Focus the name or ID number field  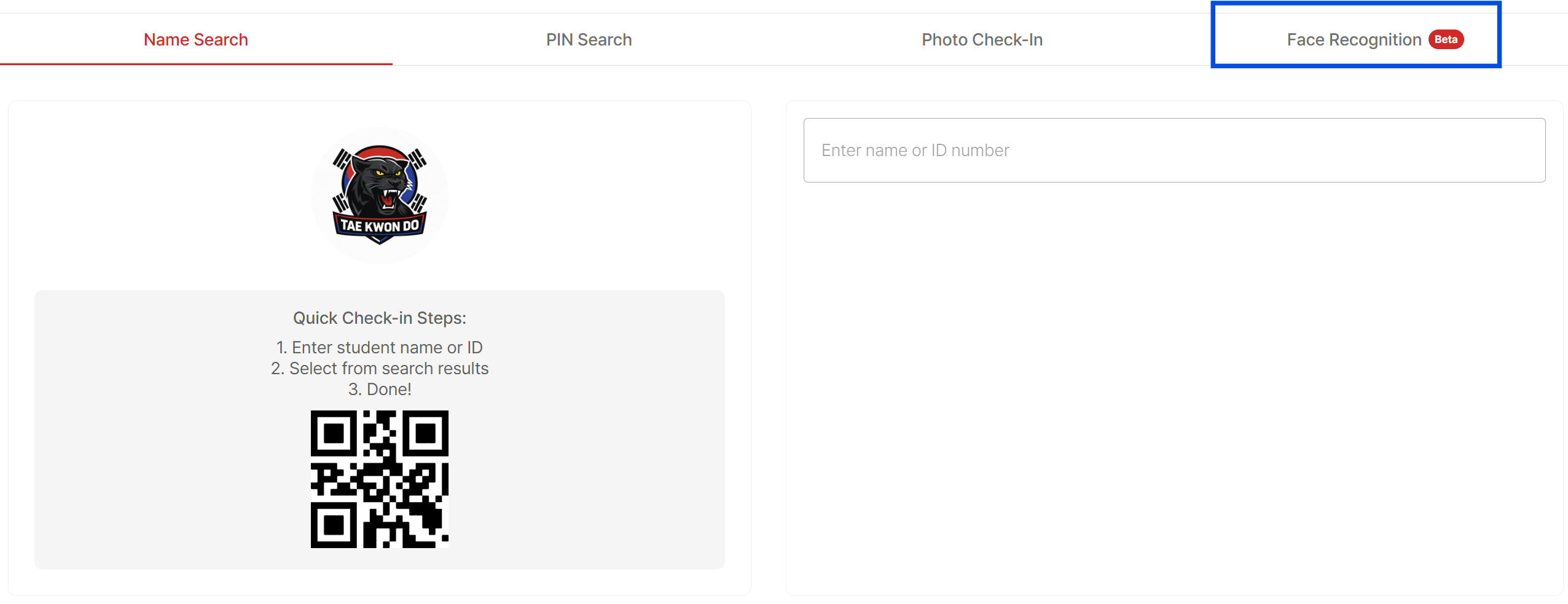point(1174,150)
